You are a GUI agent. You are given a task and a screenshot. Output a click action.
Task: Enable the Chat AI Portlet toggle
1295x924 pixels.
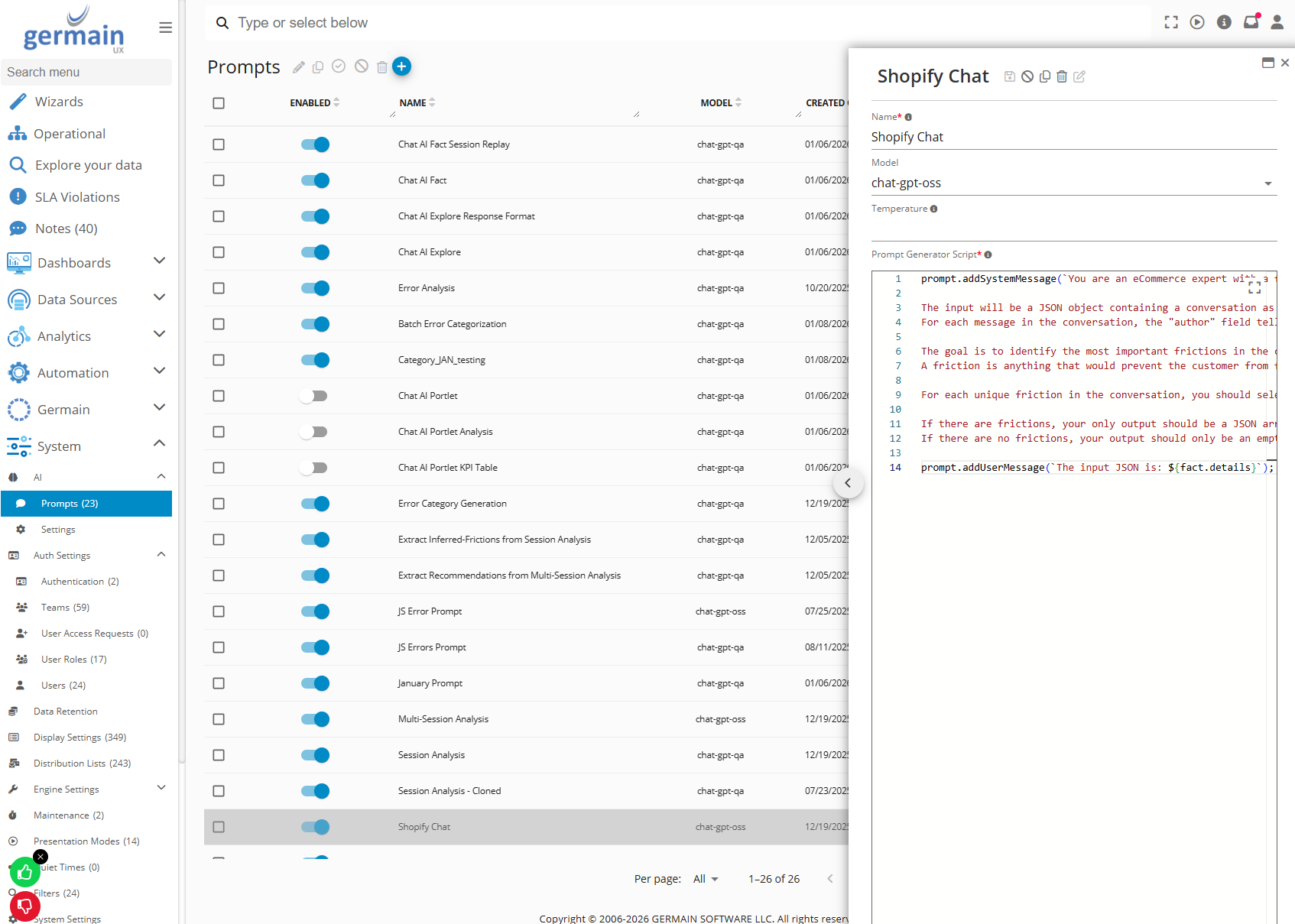click(x=313, y=396)
